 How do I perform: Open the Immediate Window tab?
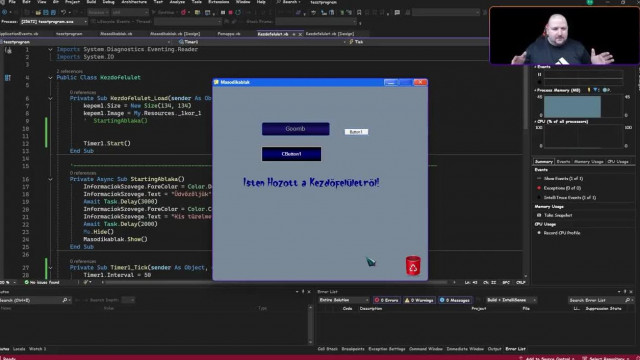465,349
